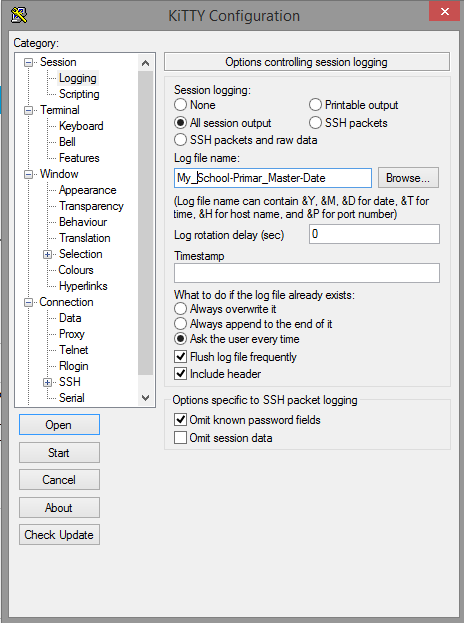
Task: Open the Colours category
Action: (76, 270)
